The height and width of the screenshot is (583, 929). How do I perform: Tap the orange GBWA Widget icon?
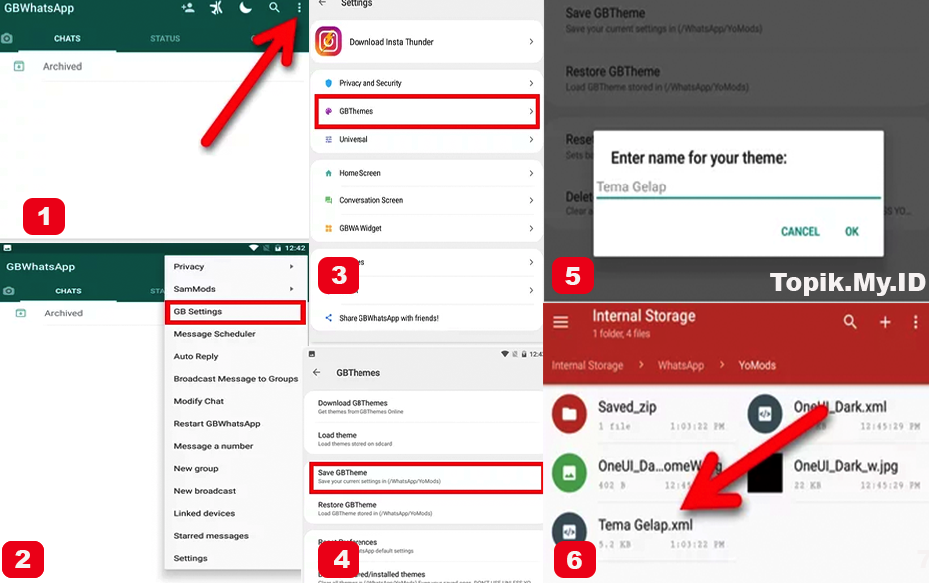click(x=329, y=228)
